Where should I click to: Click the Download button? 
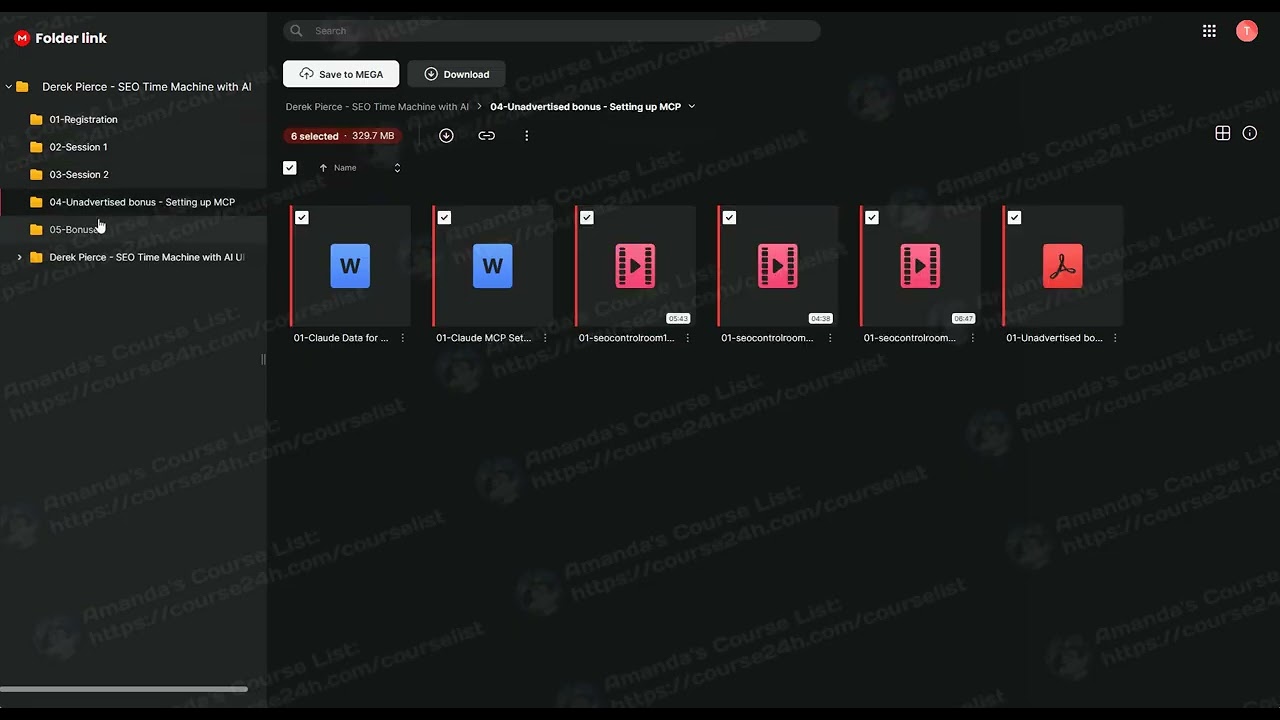pyautogui.click(x=456, y=74)
